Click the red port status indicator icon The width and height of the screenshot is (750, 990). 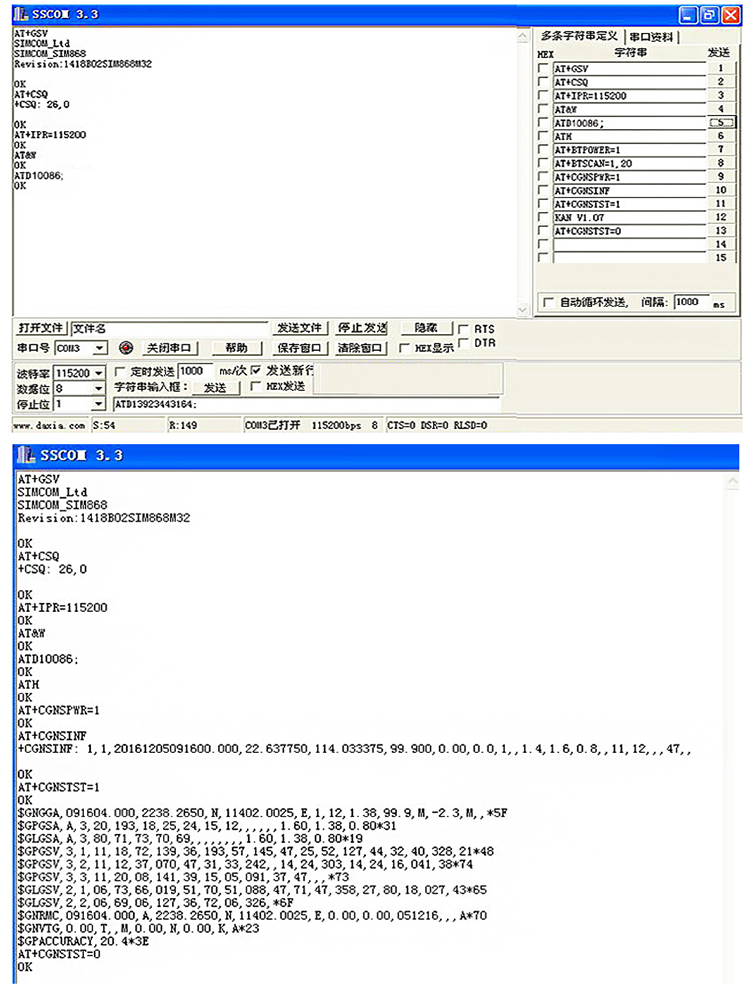pyautogui.click(x=126, y=348)
